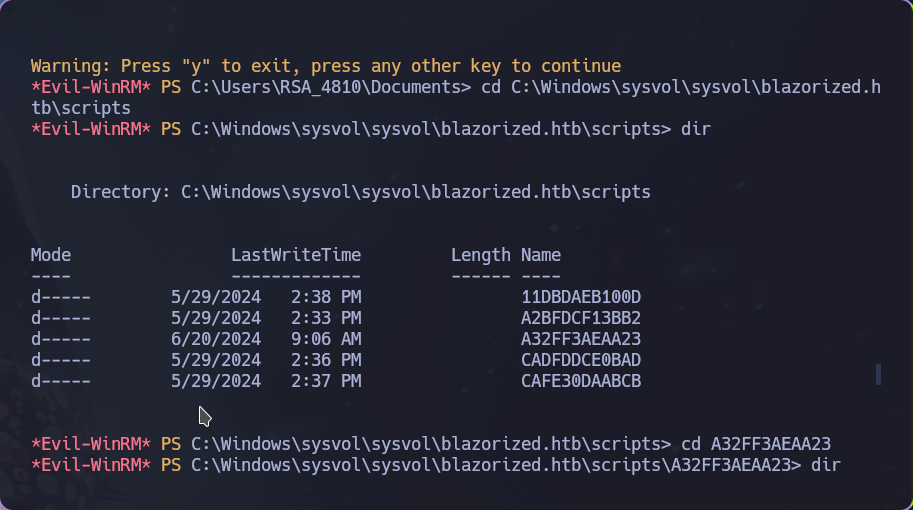Select the CADFDDCE0BAD directory name
Image resolution: width=913 pixels, height=510 pixels.
pyautogui.click(x=581, y=360)
